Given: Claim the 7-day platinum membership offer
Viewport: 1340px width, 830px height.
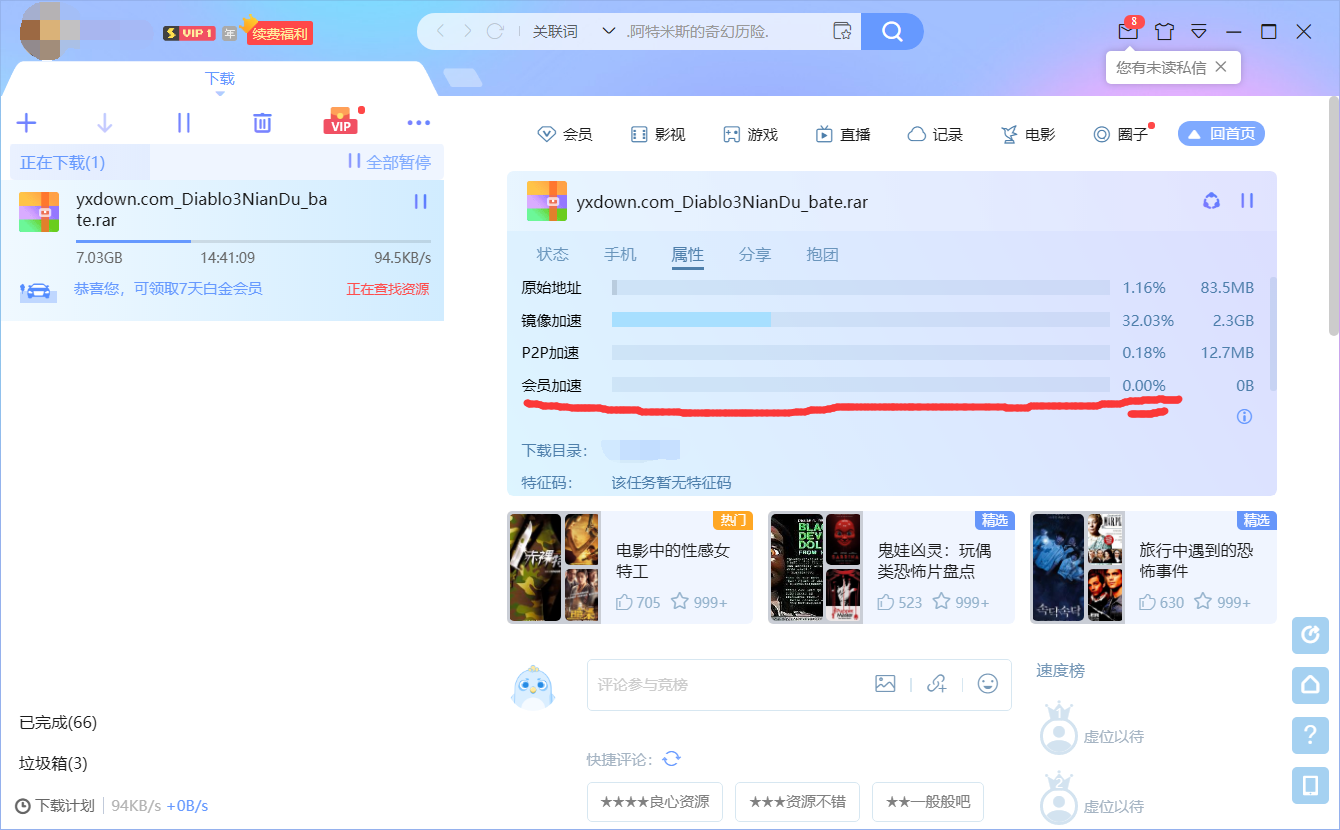Looking at the screenshot, I should 168,289.
